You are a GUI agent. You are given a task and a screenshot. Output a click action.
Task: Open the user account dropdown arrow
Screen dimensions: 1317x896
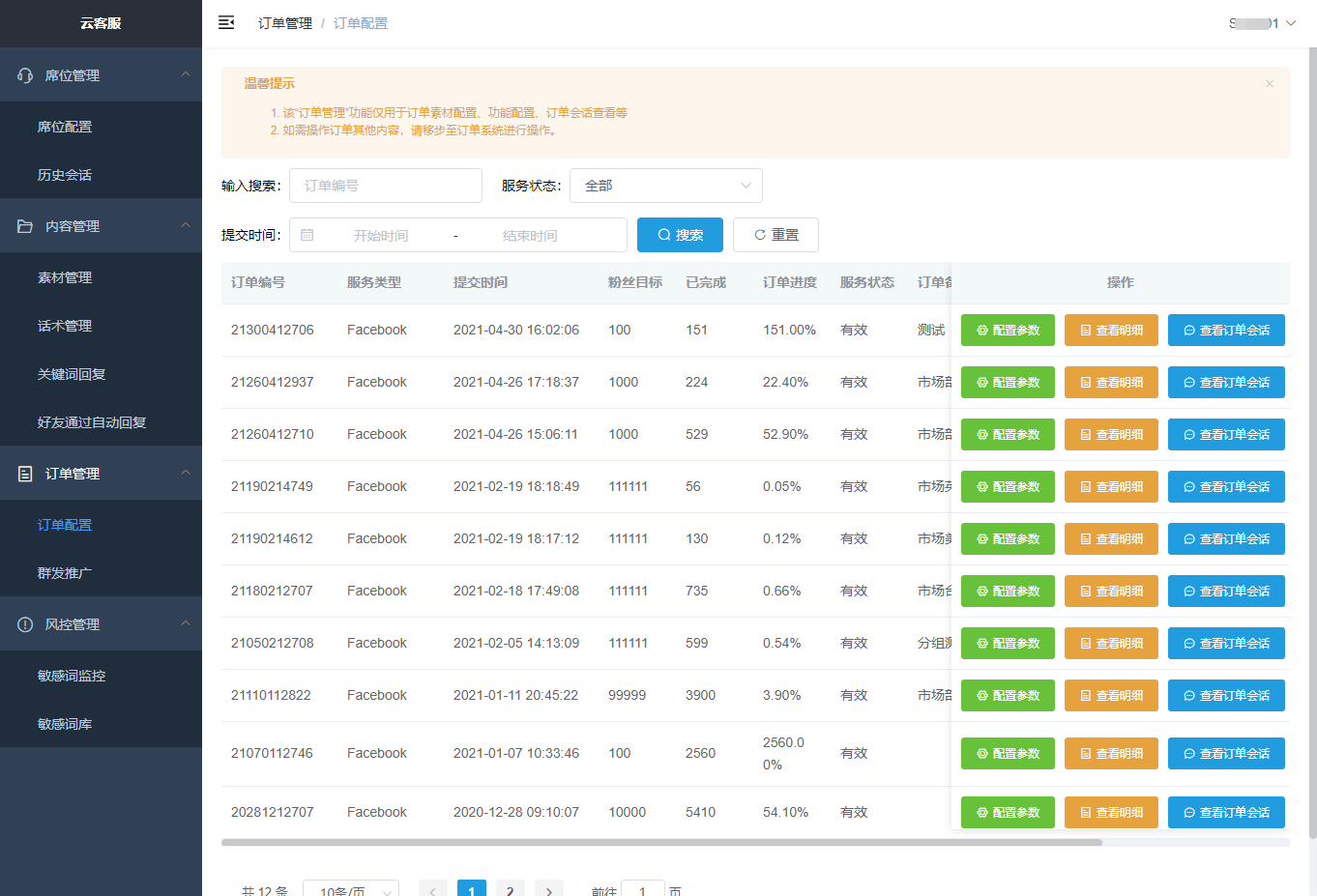coord(1291,23)
